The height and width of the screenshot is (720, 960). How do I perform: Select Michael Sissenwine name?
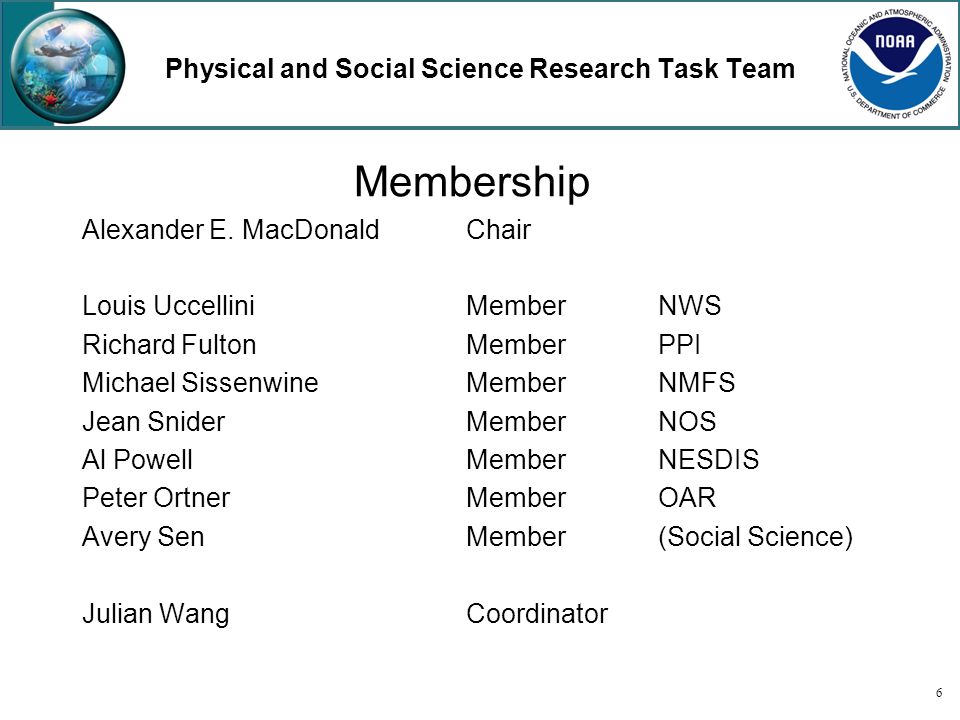200,383
